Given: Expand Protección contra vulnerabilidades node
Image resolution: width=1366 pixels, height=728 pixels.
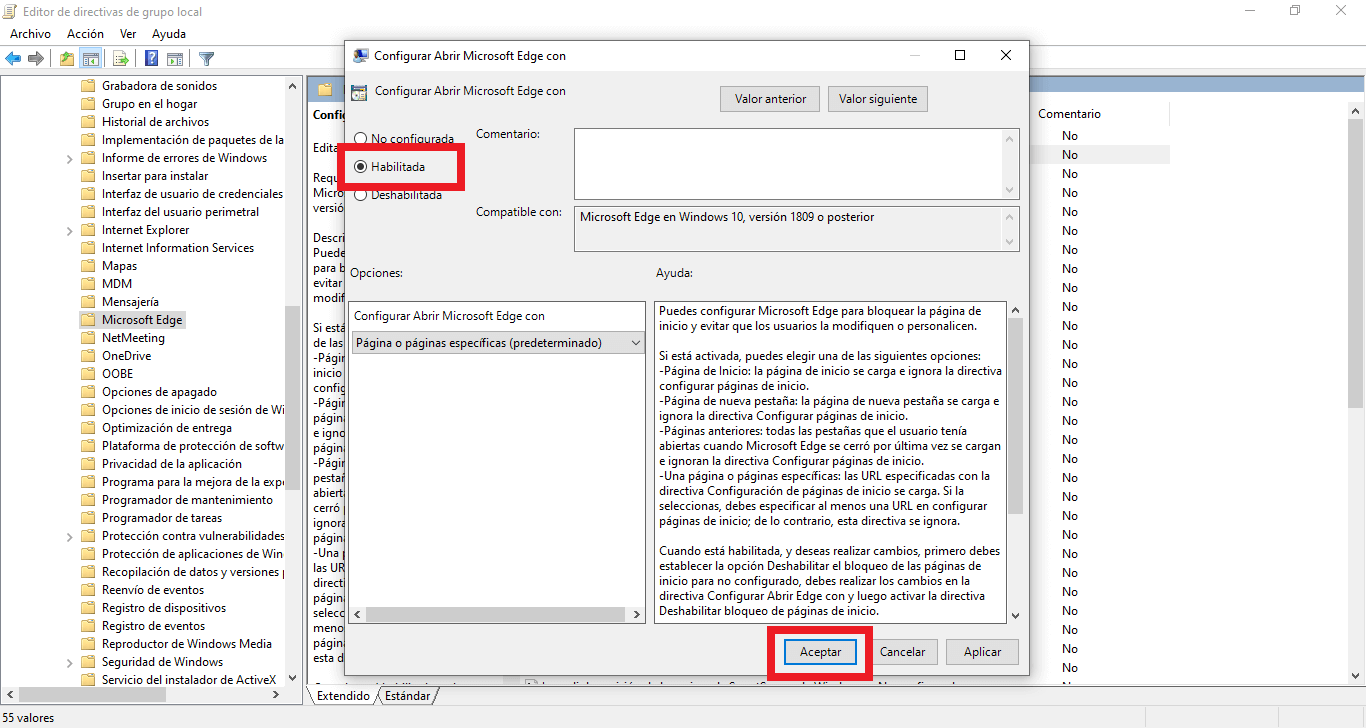Looking at the screenshot, I should pos(69,536).
